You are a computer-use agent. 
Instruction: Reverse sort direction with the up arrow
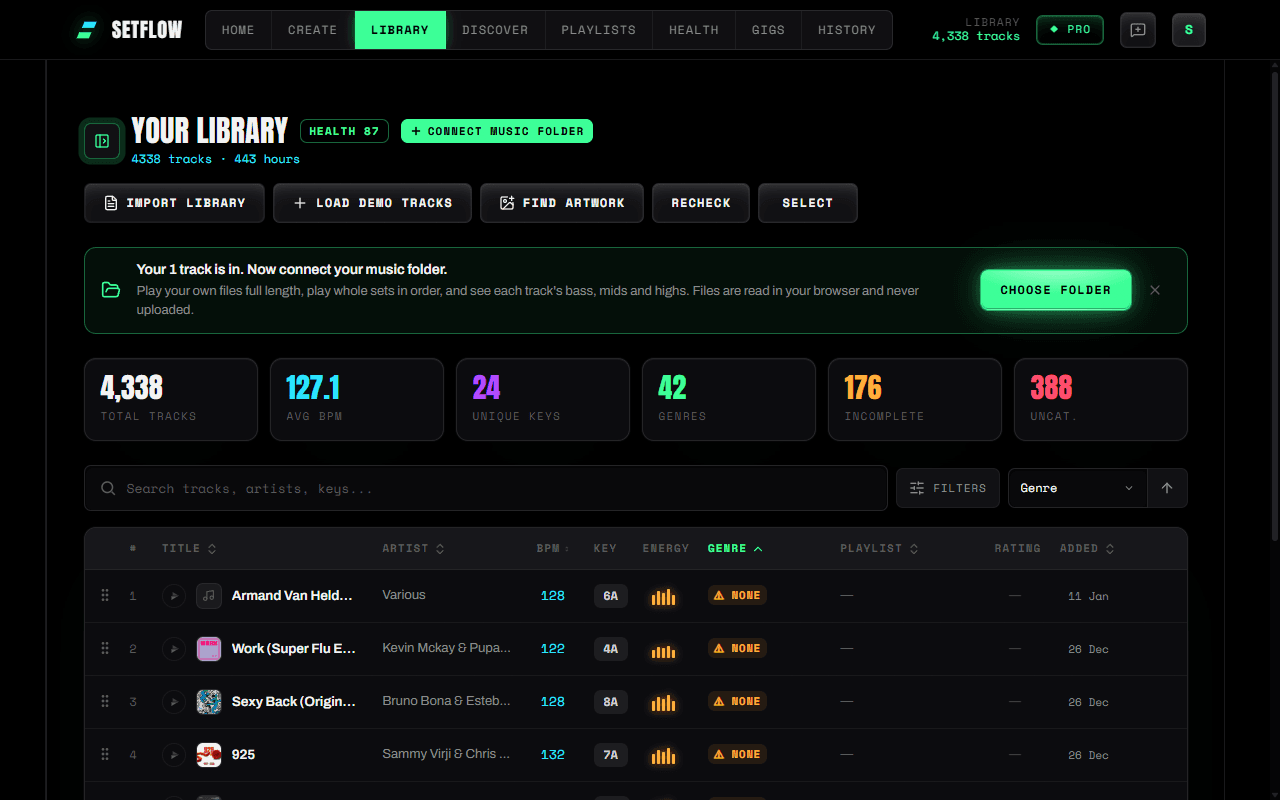[1167, 488]
